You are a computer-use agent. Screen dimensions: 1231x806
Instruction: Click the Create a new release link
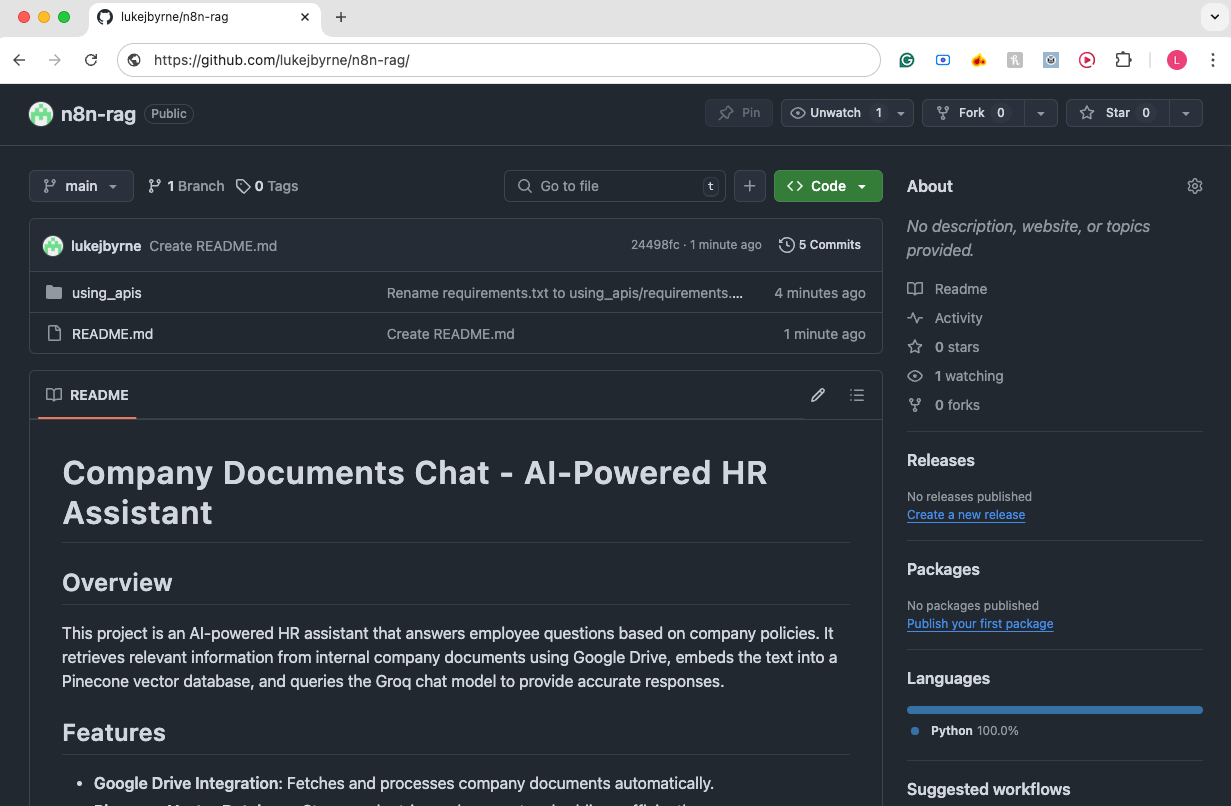(965, 515)
